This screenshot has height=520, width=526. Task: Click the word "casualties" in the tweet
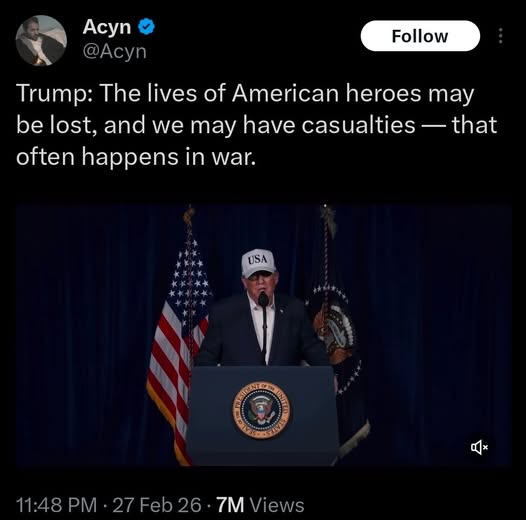point(358,125)
